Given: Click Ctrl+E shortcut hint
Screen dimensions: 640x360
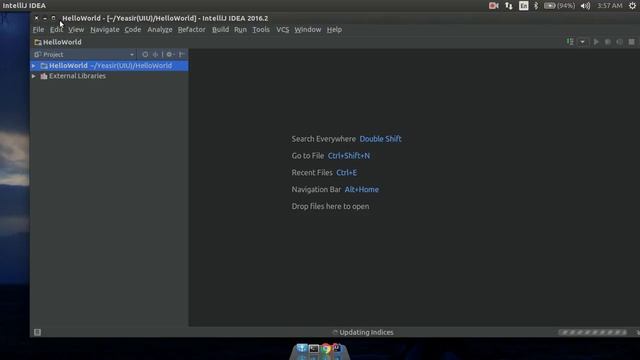Looking at the screenshot, I should (347, 173).
